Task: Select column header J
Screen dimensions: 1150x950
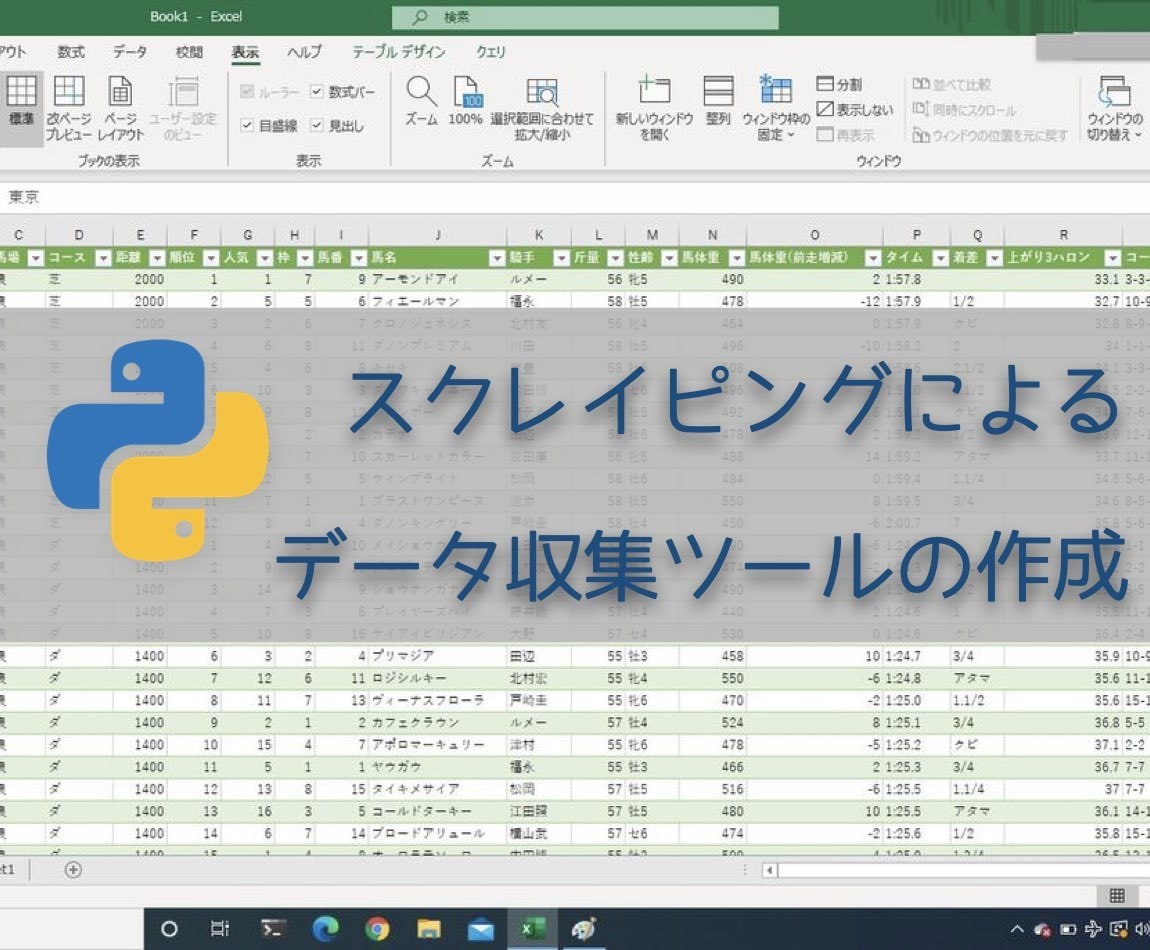Action: (x=438, y=235)
